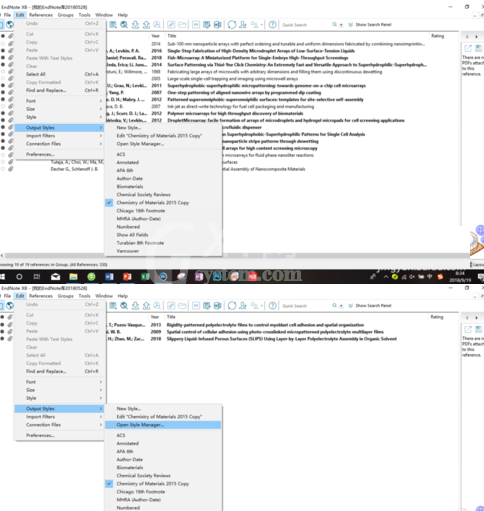Click next reference arrow in upper preview pane

476,37
